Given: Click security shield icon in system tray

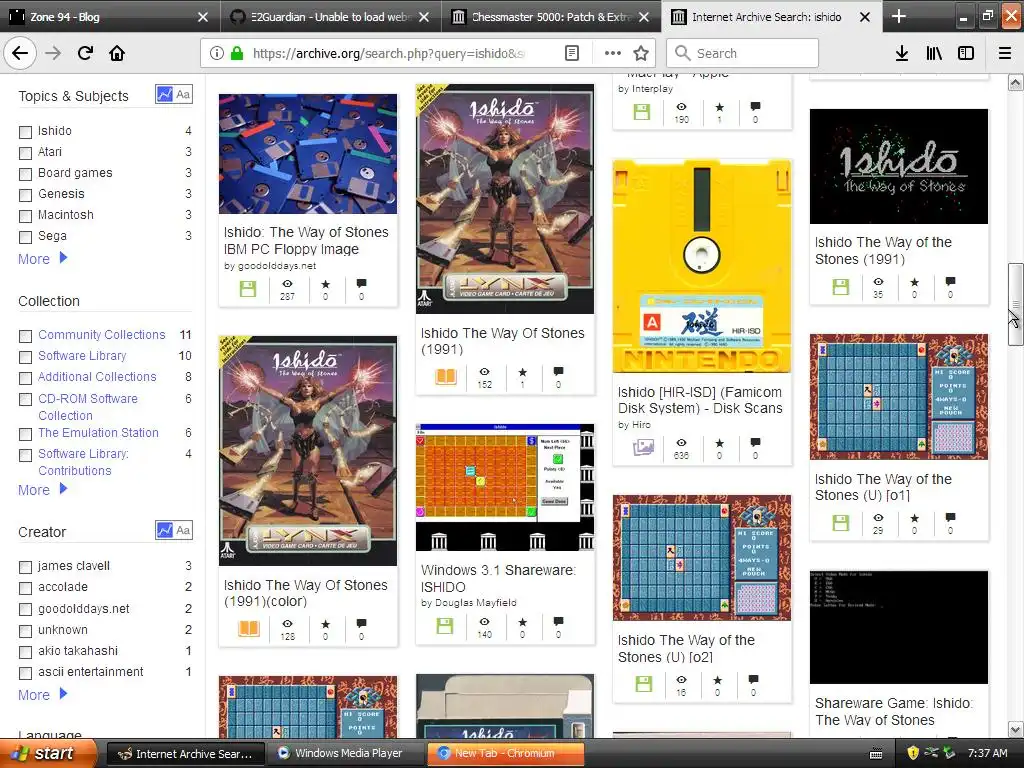Looking at the screenshot, I should point(913,753).
